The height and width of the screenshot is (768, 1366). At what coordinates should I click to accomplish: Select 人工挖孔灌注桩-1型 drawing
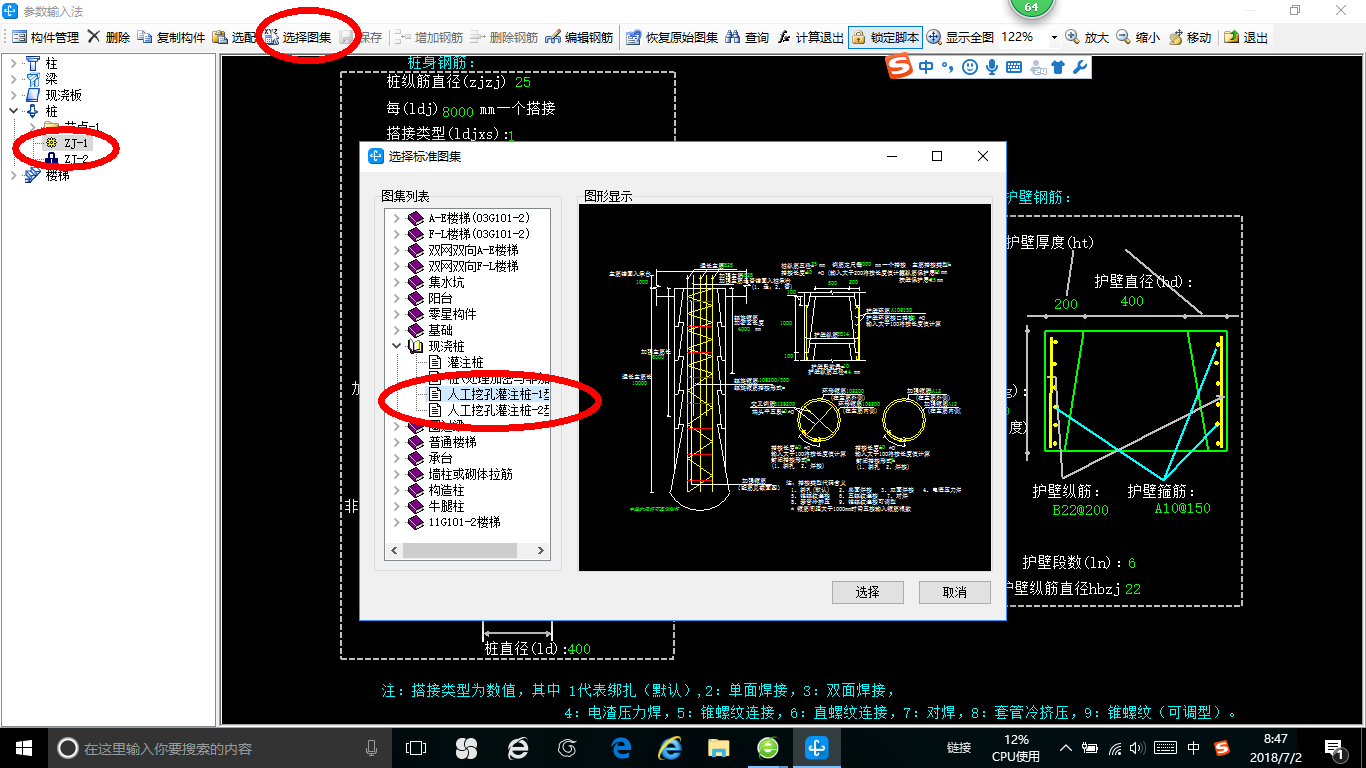[497, 394]
